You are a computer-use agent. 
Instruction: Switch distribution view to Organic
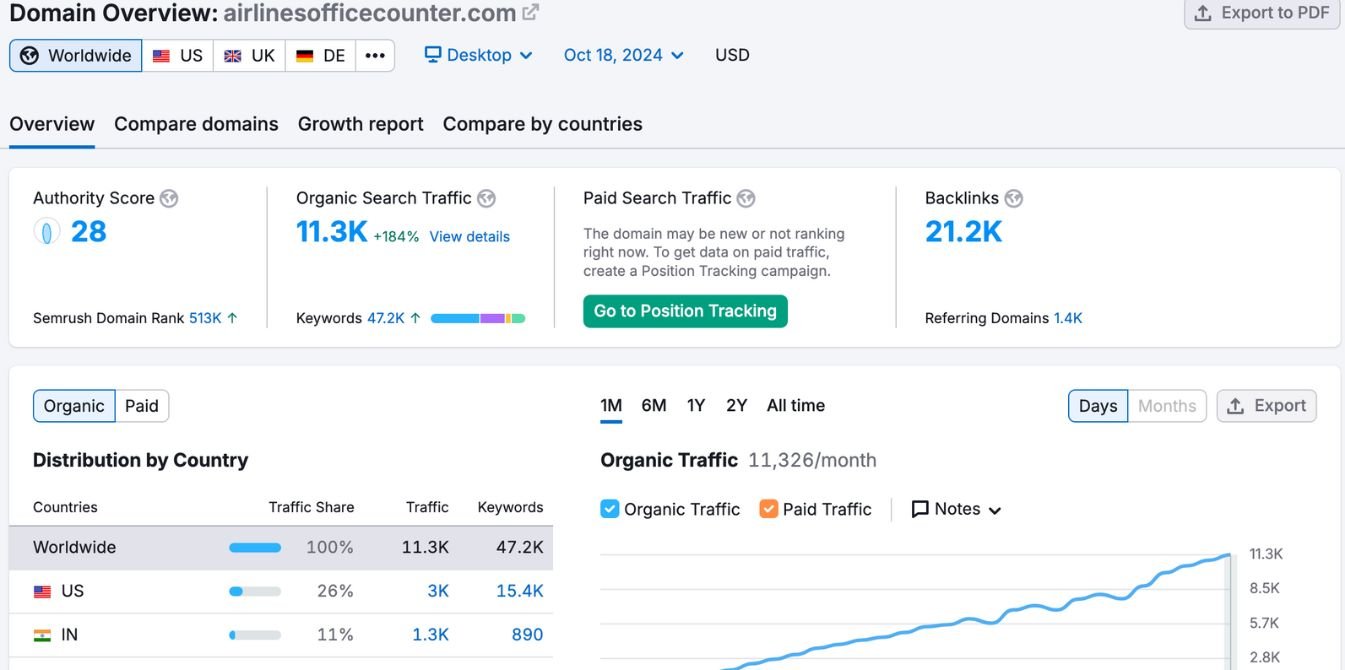point(74,406)
